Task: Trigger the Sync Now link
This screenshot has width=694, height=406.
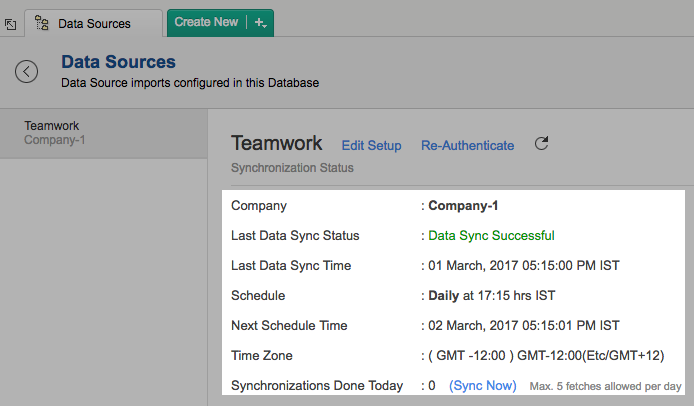Action: pyautogui.click(x=483, y=385)
